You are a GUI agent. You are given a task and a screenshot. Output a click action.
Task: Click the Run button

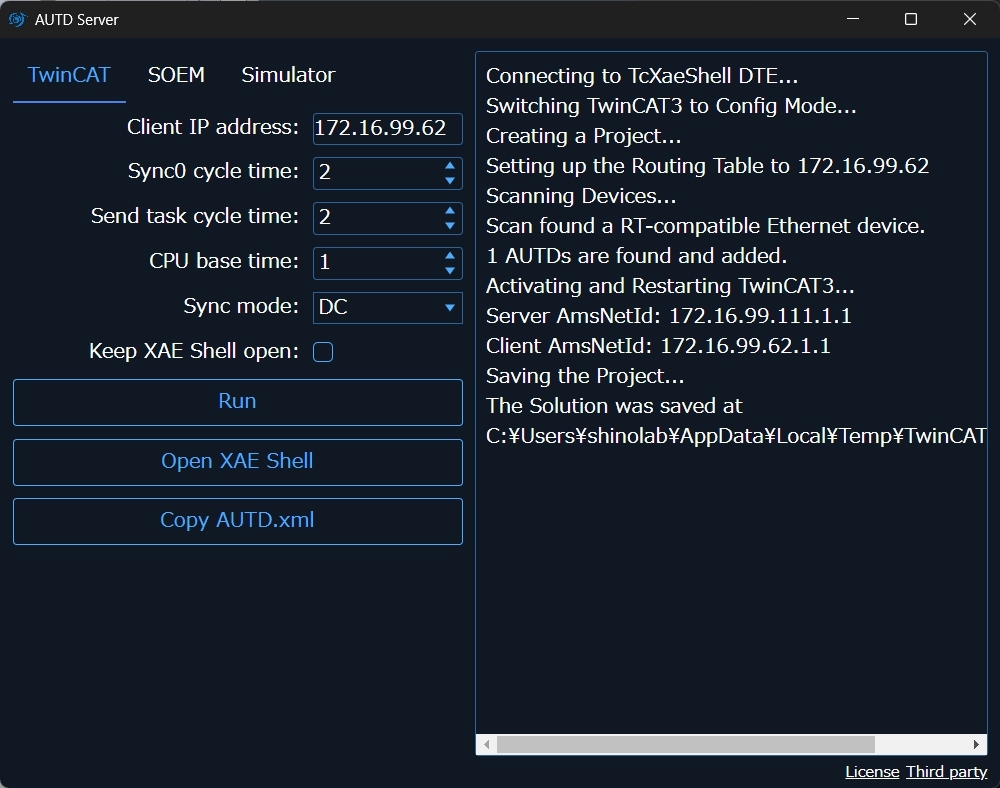237,402
